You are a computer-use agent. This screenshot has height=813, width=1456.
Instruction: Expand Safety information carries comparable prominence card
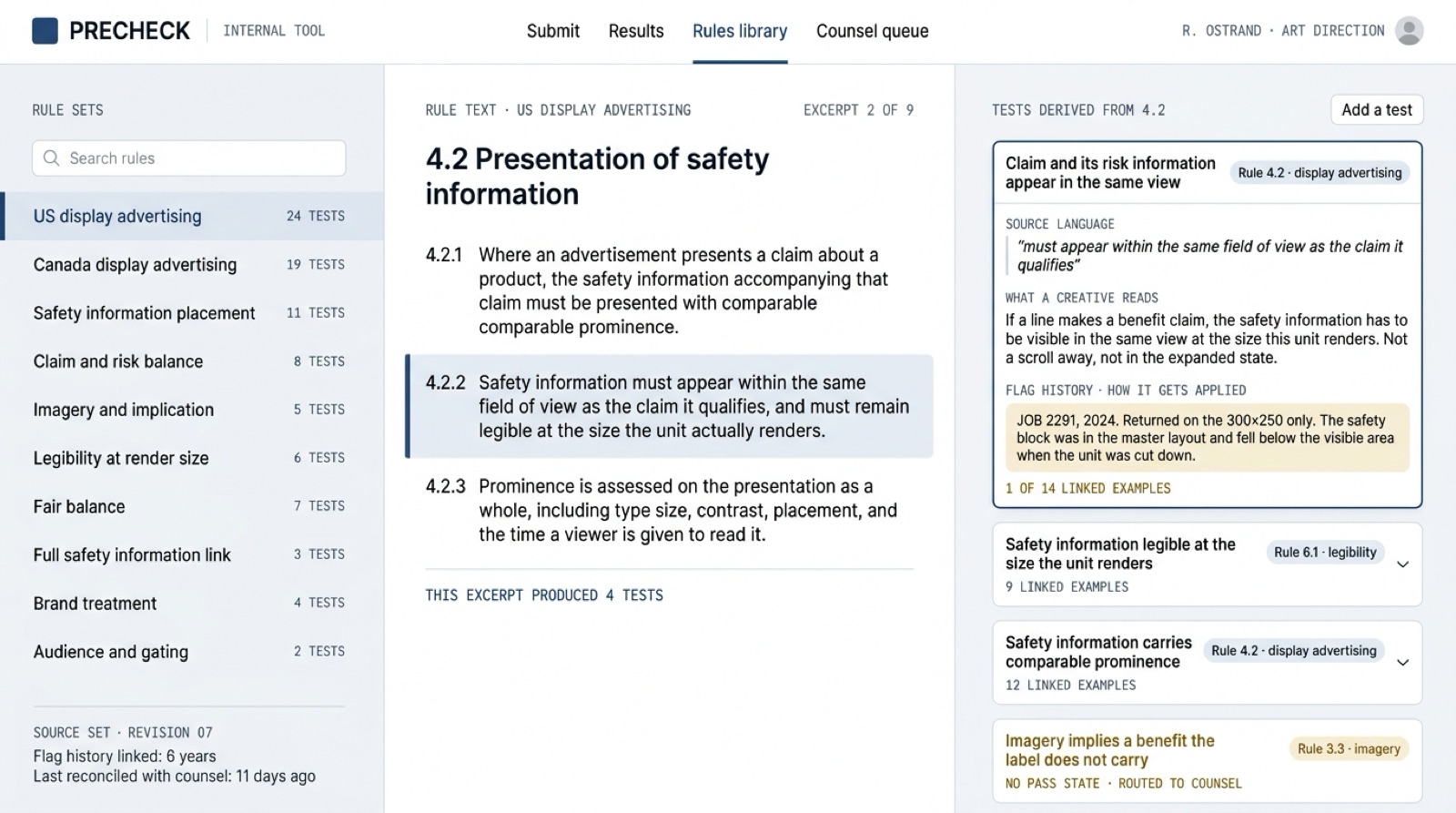(x=1402, y=663)
